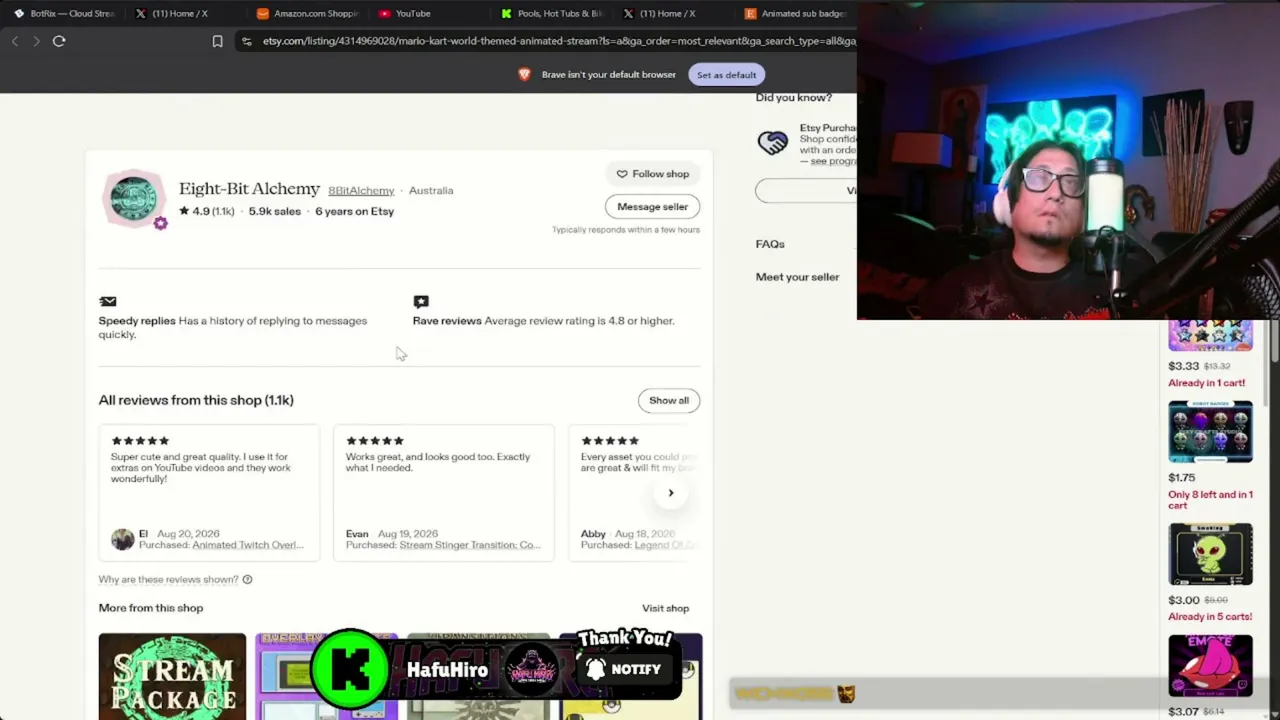Click the browser forward arrow
The image size is (1280, 720).
tap(36, 41)
